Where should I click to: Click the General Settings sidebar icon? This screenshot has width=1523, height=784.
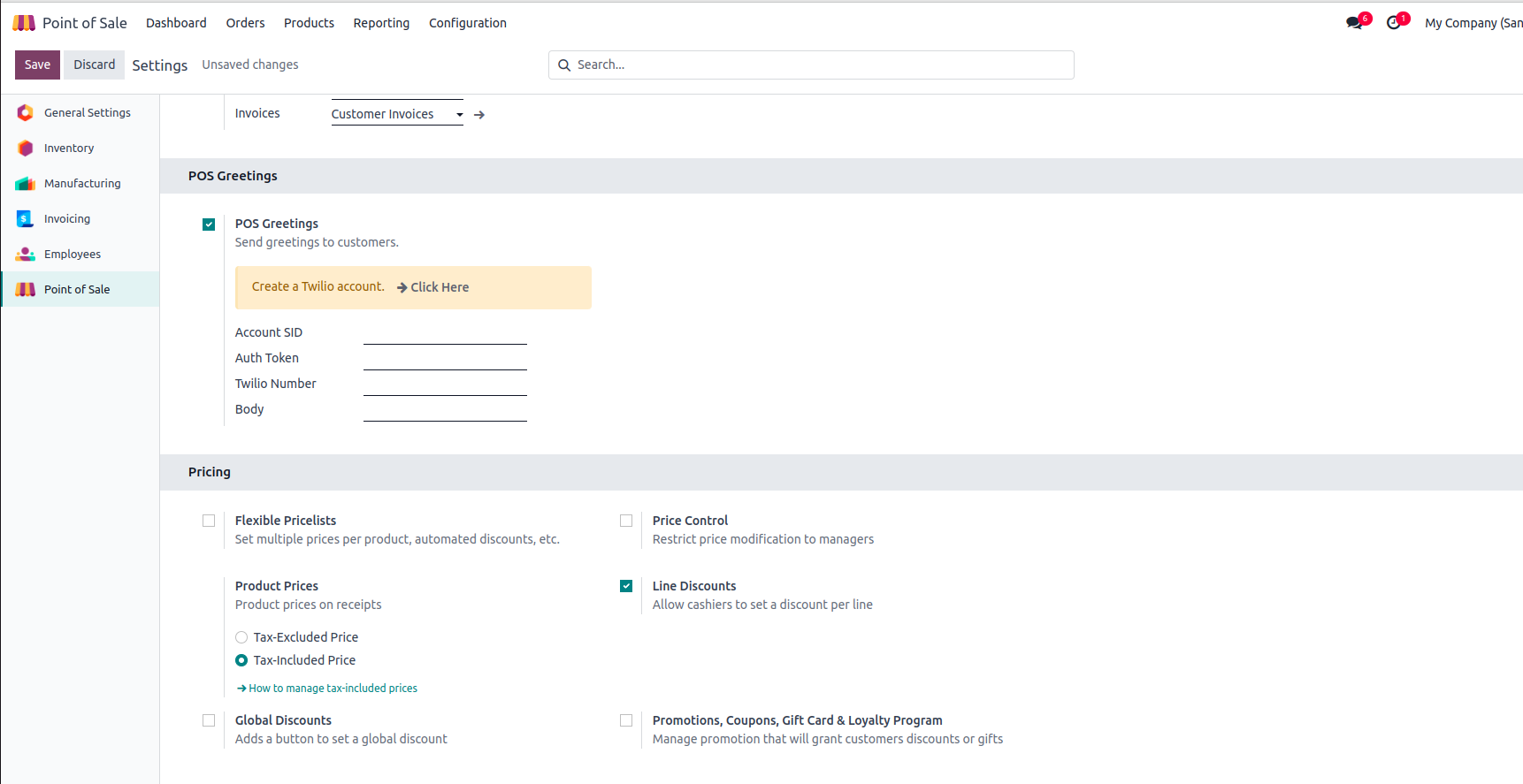(x=26, y=113)
